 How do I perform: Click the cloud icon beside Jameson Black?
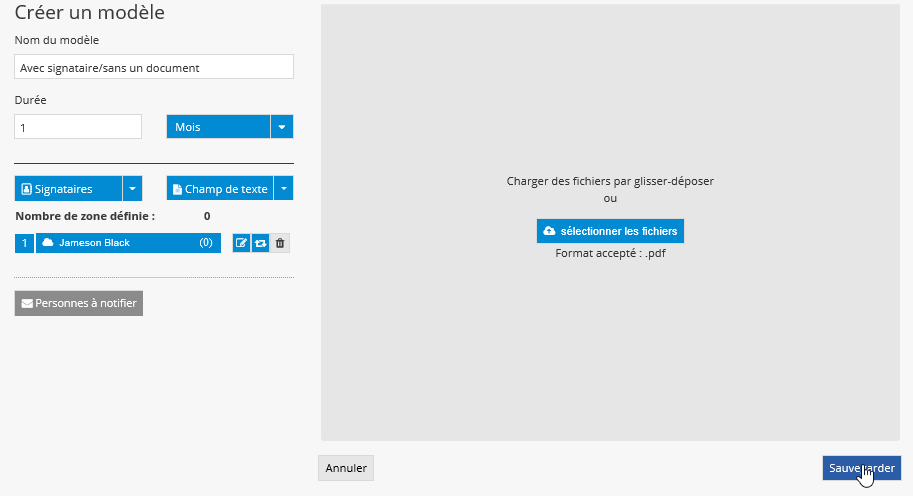coord(47,243)
